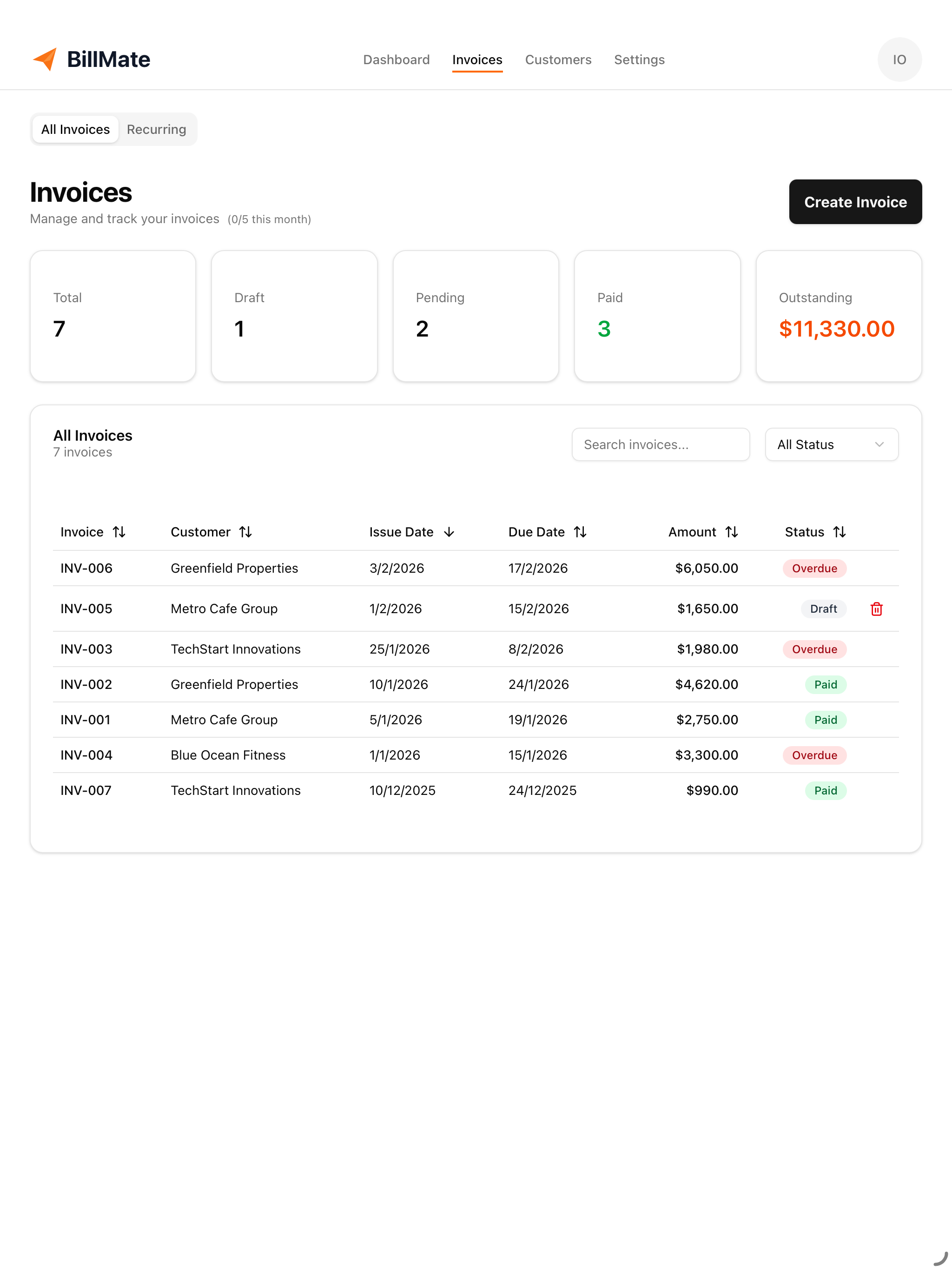The image size is (952, 1270).
Task: Click the Overdue badge for INV-003
Action: pos(814,649)
